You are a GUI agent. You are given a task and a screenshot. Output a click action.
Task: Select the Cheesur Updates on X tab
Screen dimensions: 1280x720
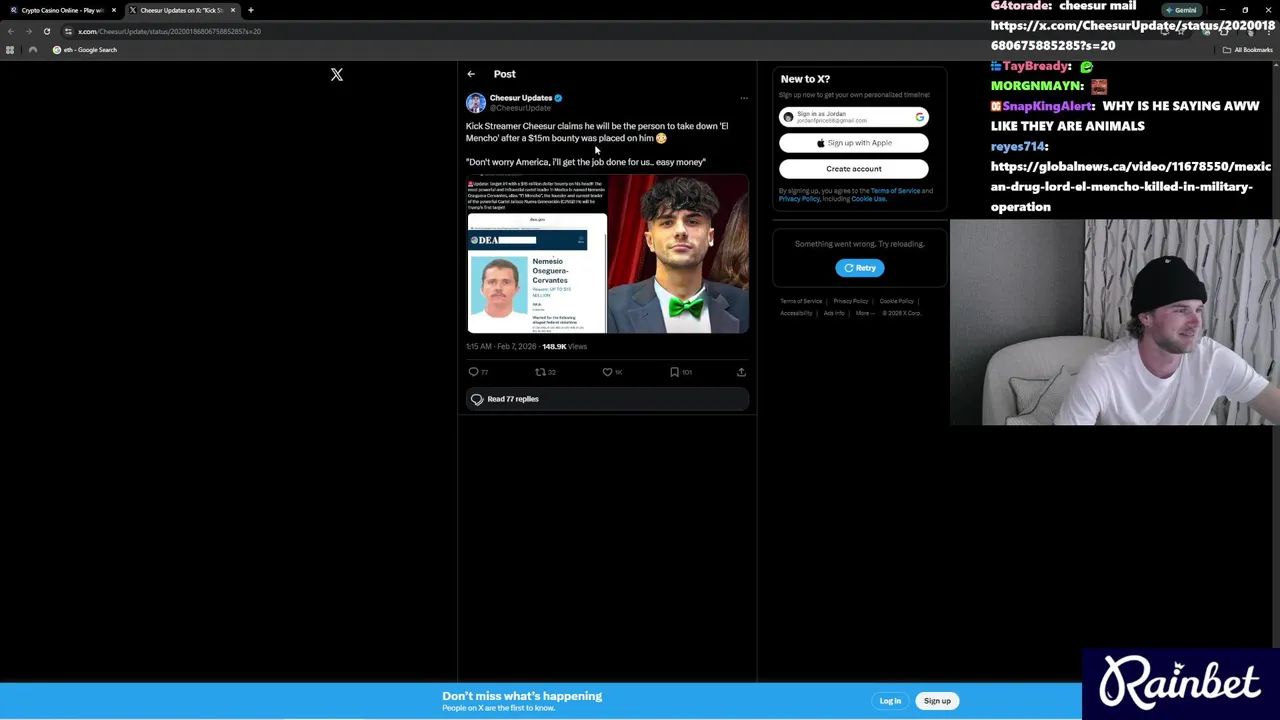point(181,10)
